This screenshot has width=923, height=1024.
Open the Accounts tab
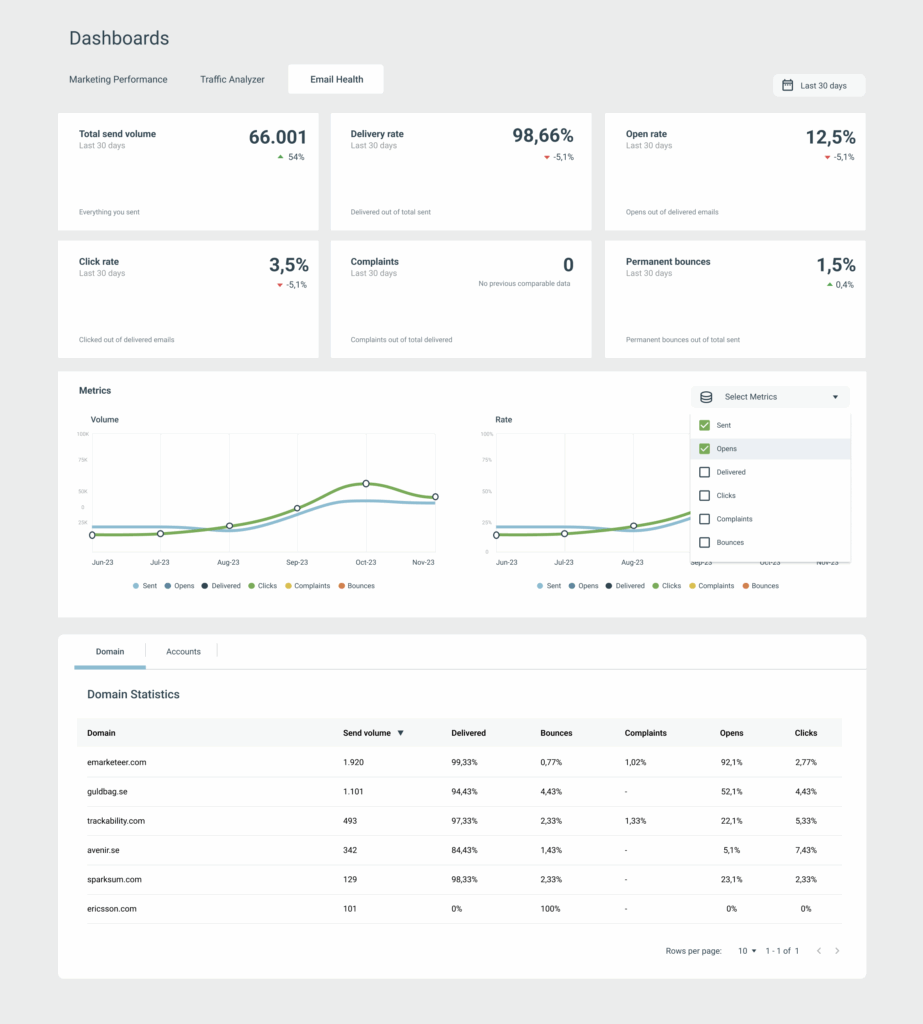point(183,652)
